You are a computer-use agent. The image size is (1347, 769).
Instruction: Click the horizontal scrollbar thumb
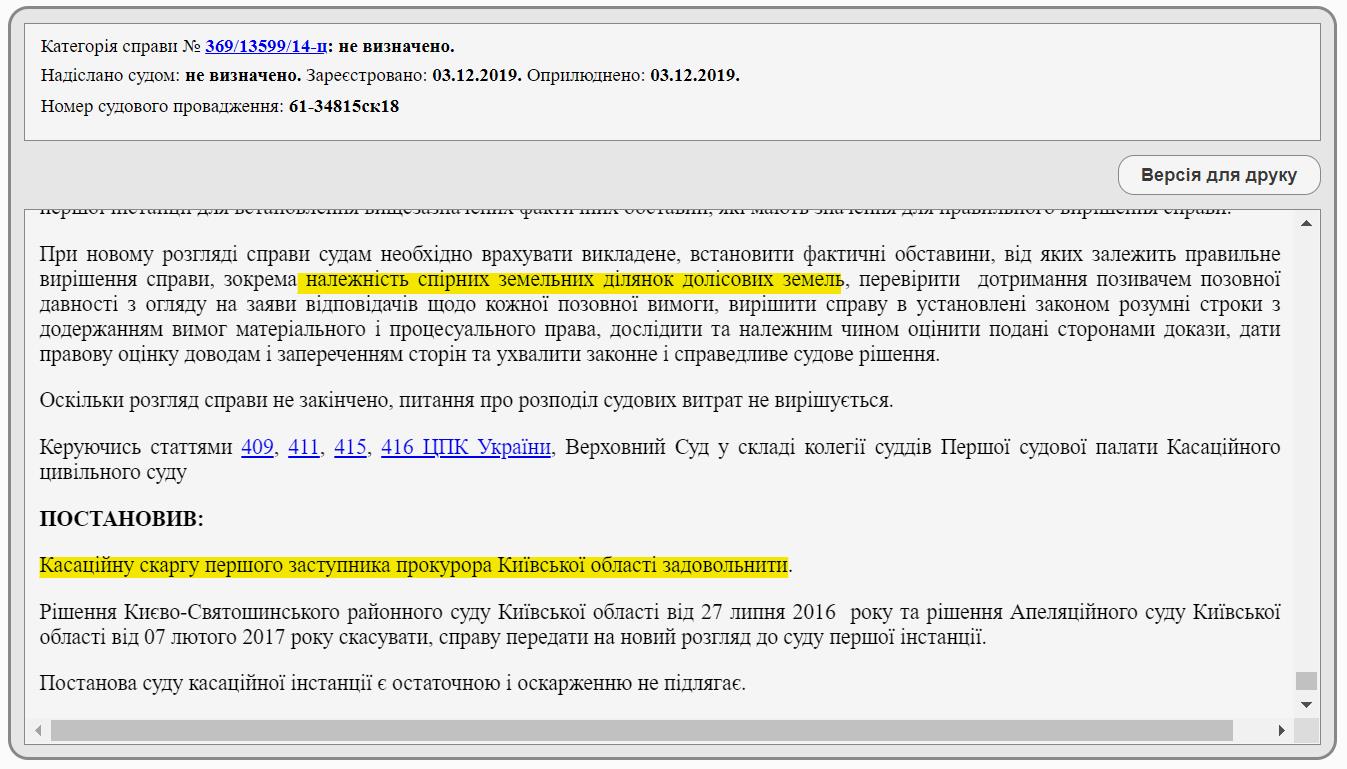tap(640, 731)
